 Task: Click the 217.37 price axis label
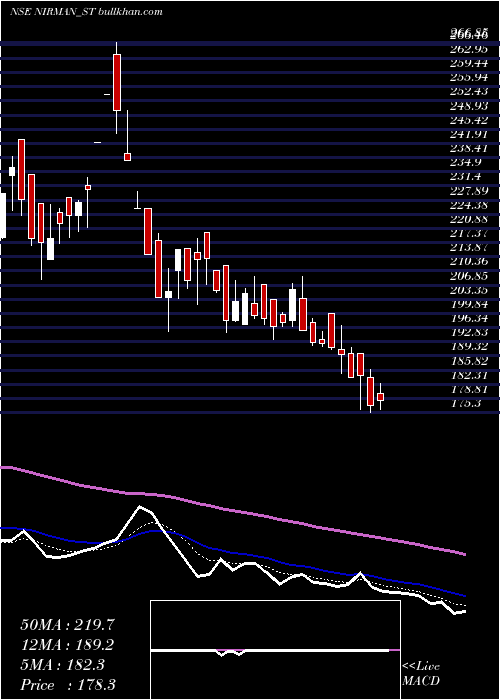(468, 234)
